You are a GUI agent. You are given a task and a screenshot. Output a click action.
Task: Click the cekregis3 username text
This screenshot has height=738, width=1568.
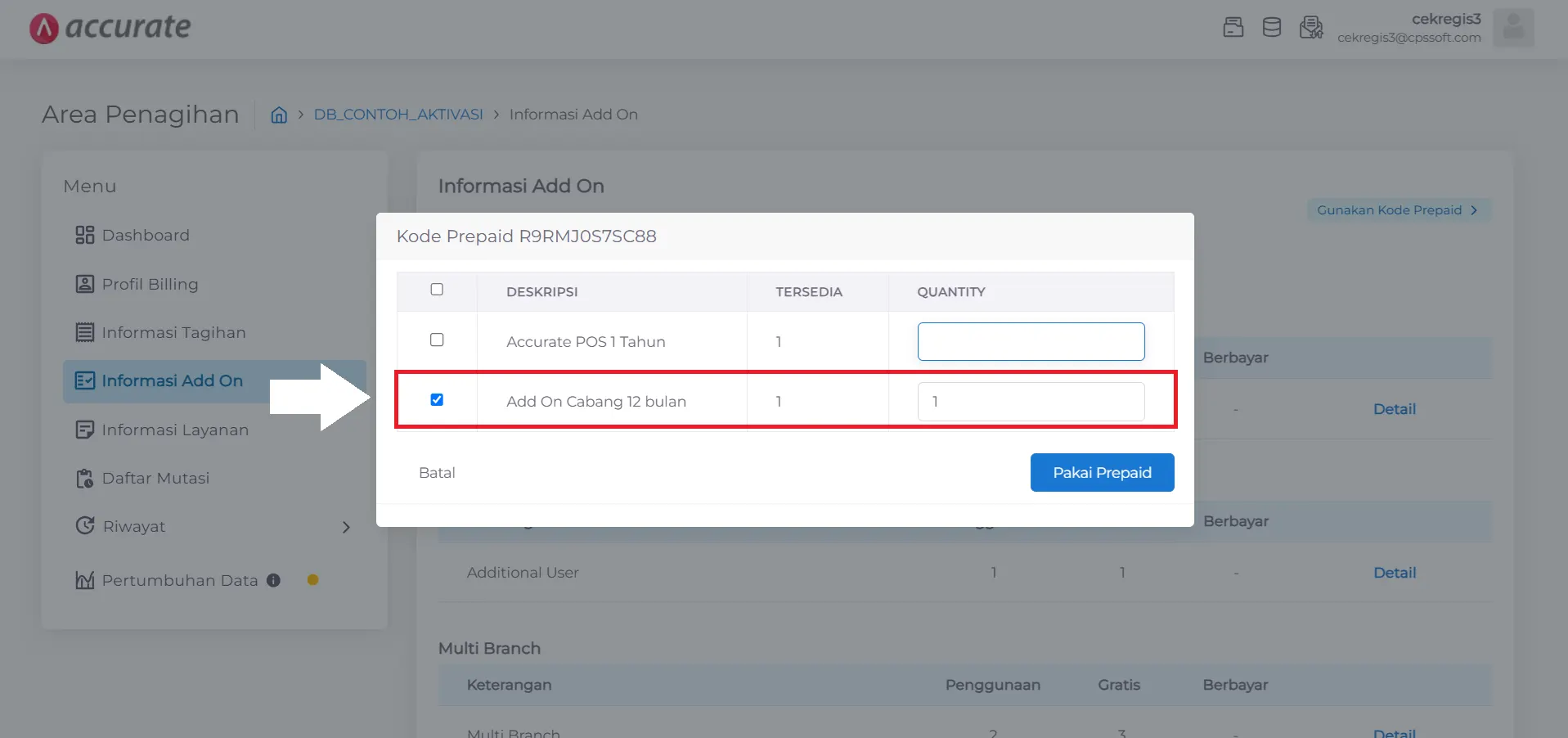pos(1446,19)
